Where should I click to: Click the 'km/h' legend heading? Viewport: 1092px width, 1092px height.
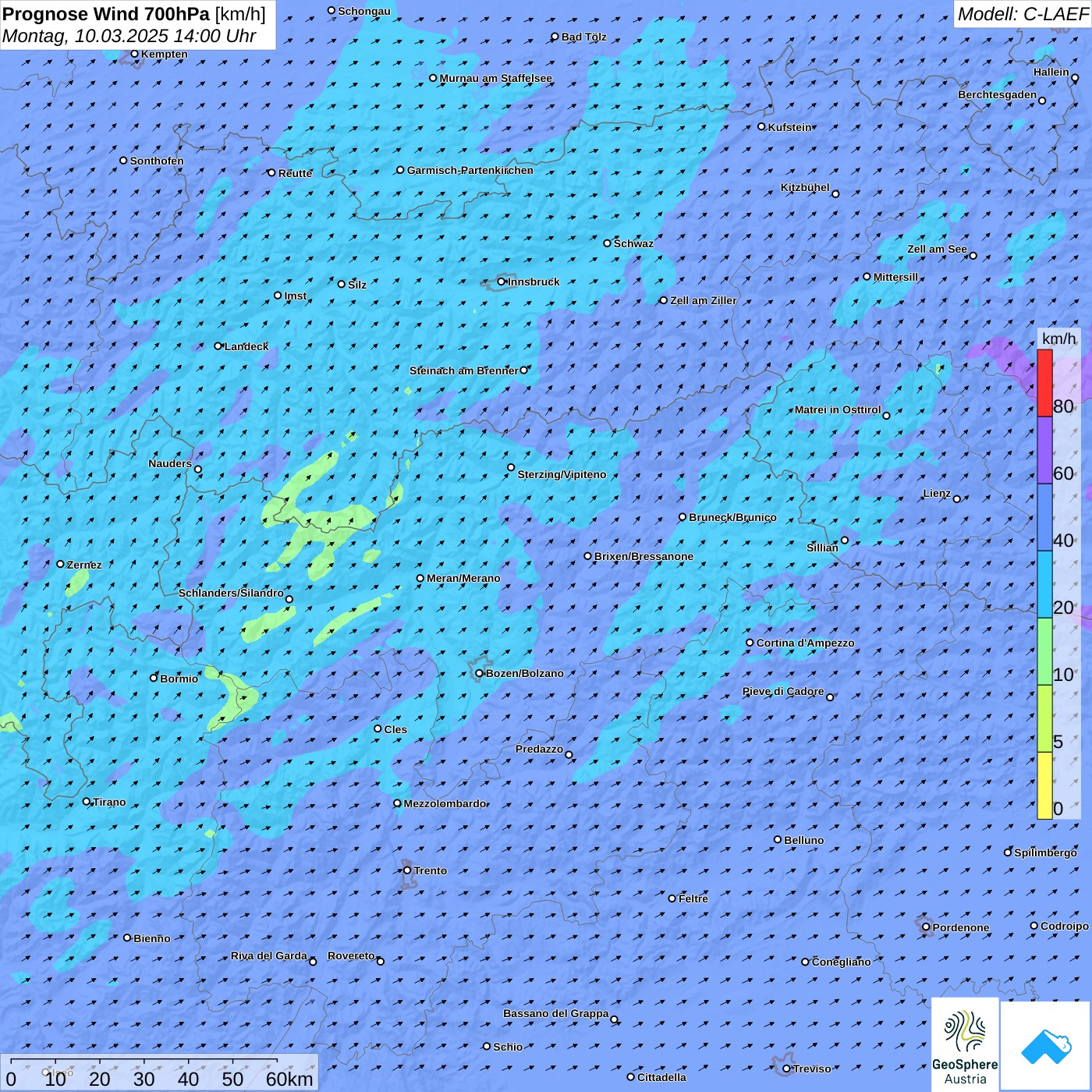click(1059, 338)
